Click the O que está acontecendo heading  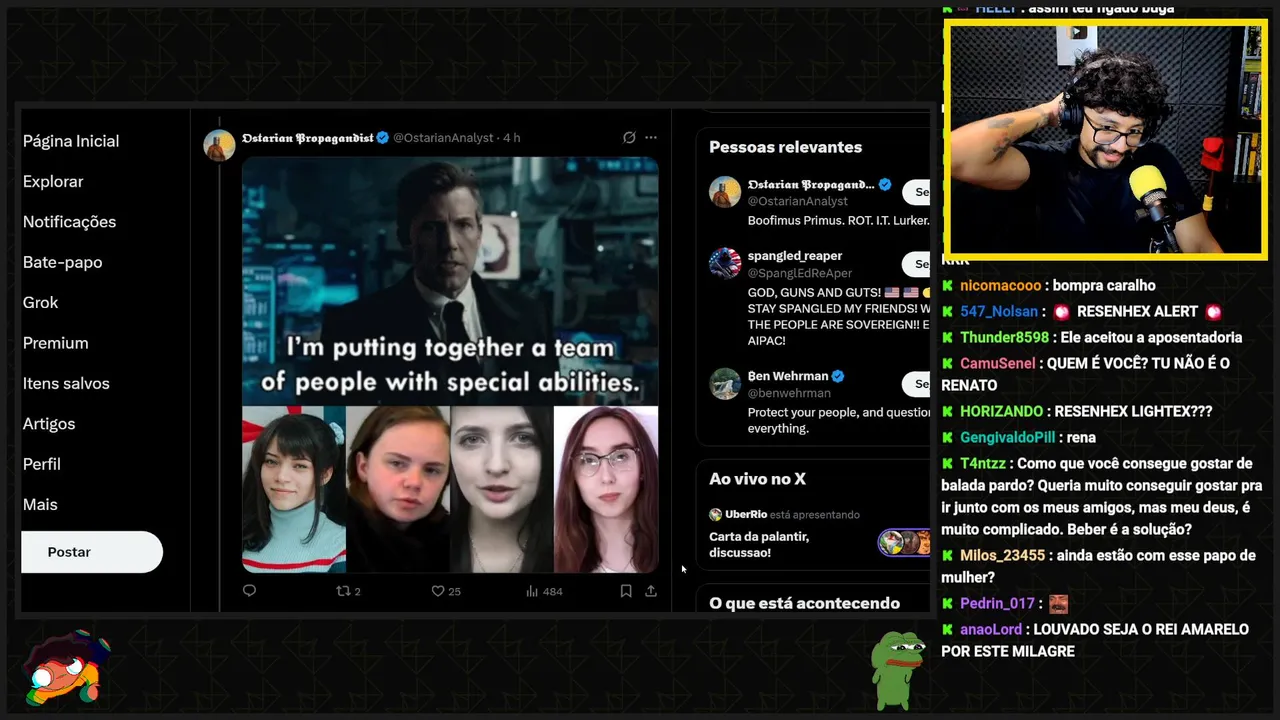click(x=804, y=603)
